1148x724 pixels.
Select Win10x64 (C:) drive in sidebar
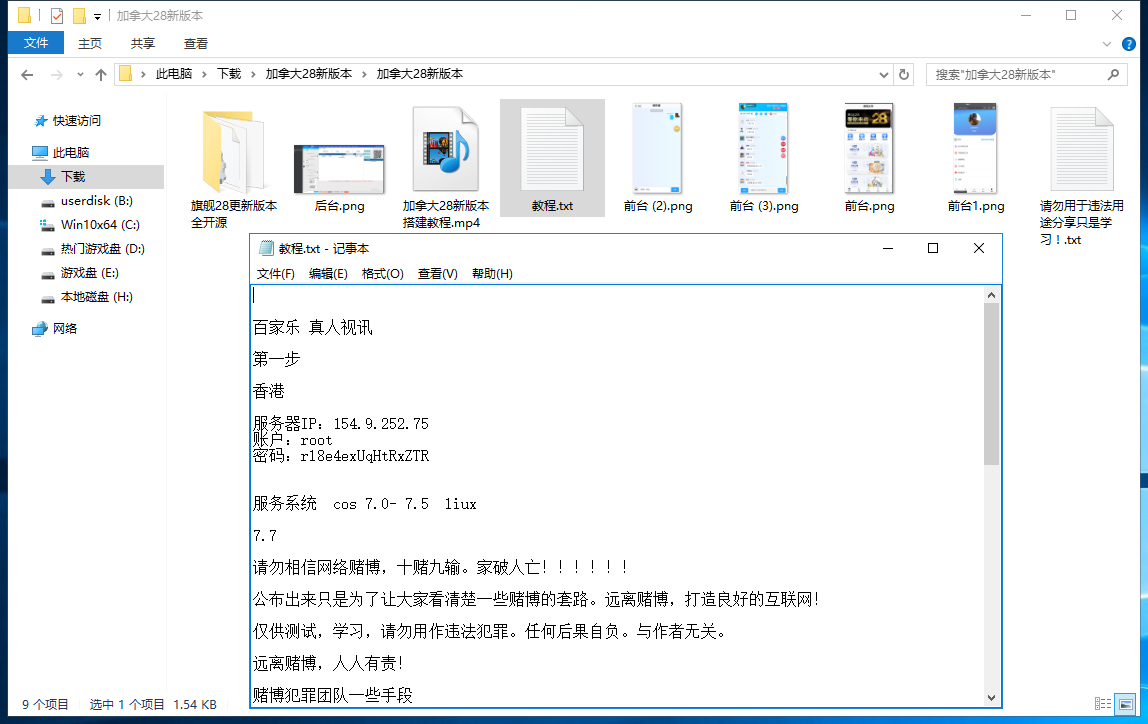click(99, 225)
